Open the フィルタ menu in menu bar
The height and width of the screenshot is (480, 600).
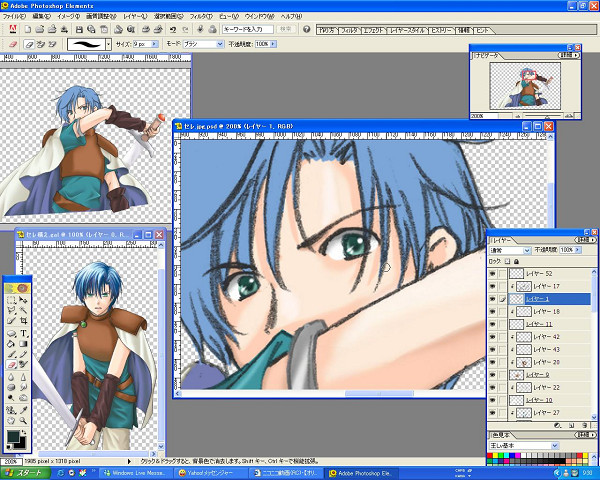201,16
